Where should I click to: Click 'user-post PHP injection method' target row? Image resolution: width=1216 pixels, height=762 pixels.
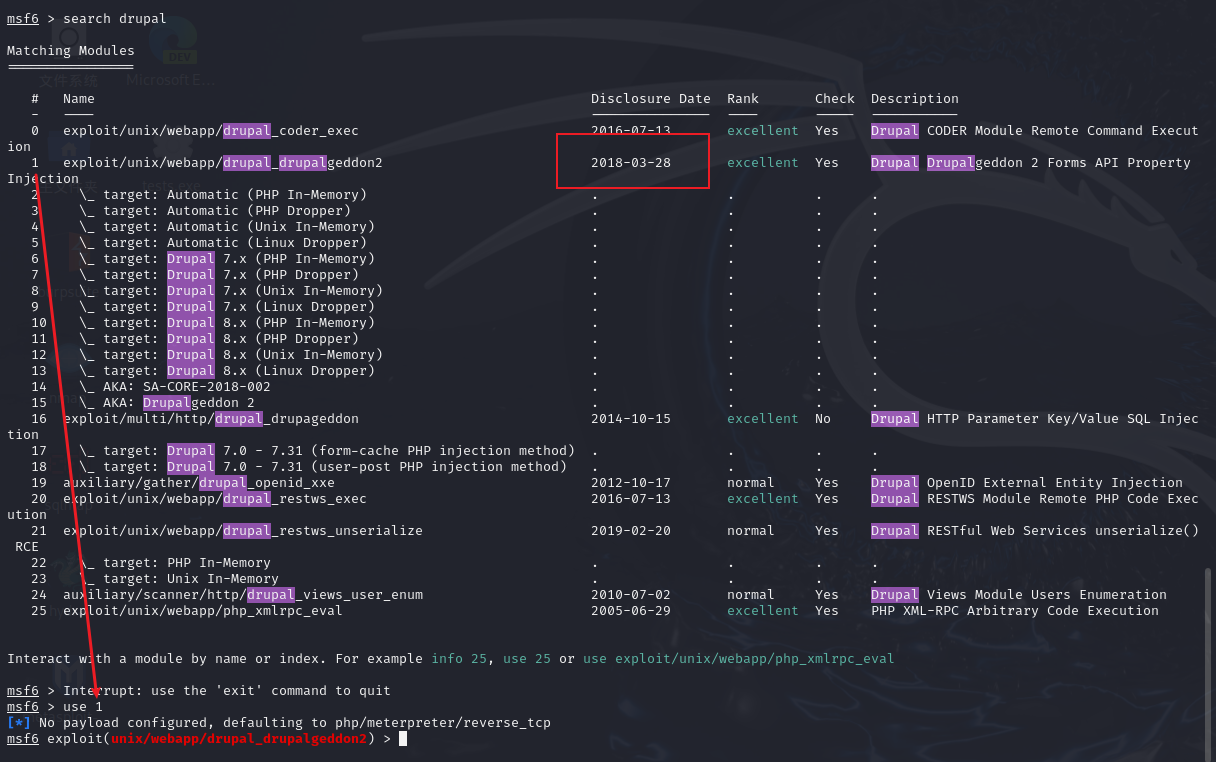(323, 467)
